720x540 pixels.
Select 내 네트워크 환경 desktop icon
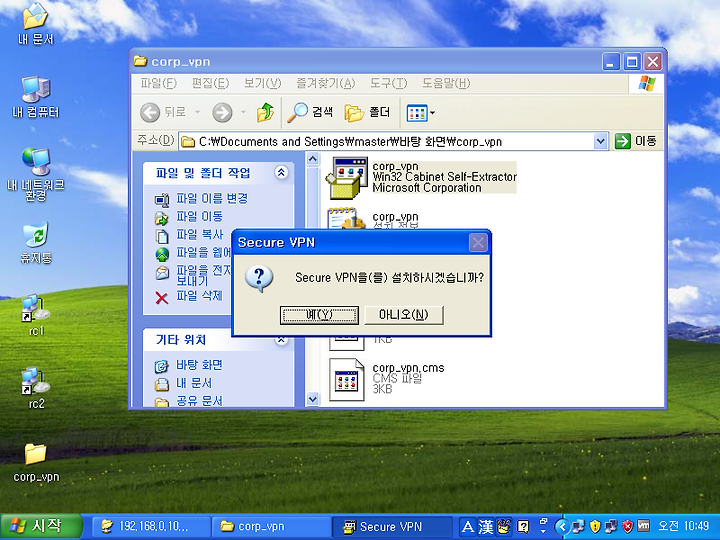(x=36, y=175)
